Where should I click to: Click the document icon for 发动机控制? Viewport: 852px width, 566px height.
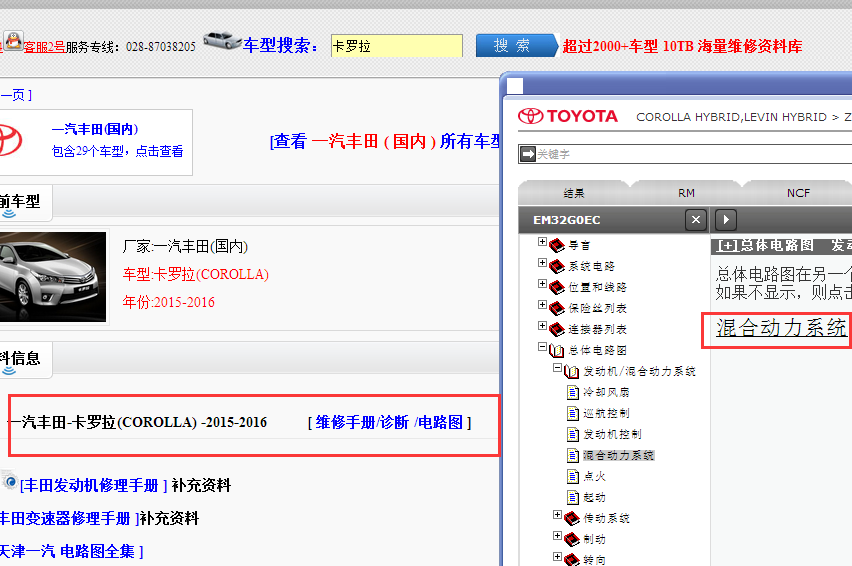(573, 435)
